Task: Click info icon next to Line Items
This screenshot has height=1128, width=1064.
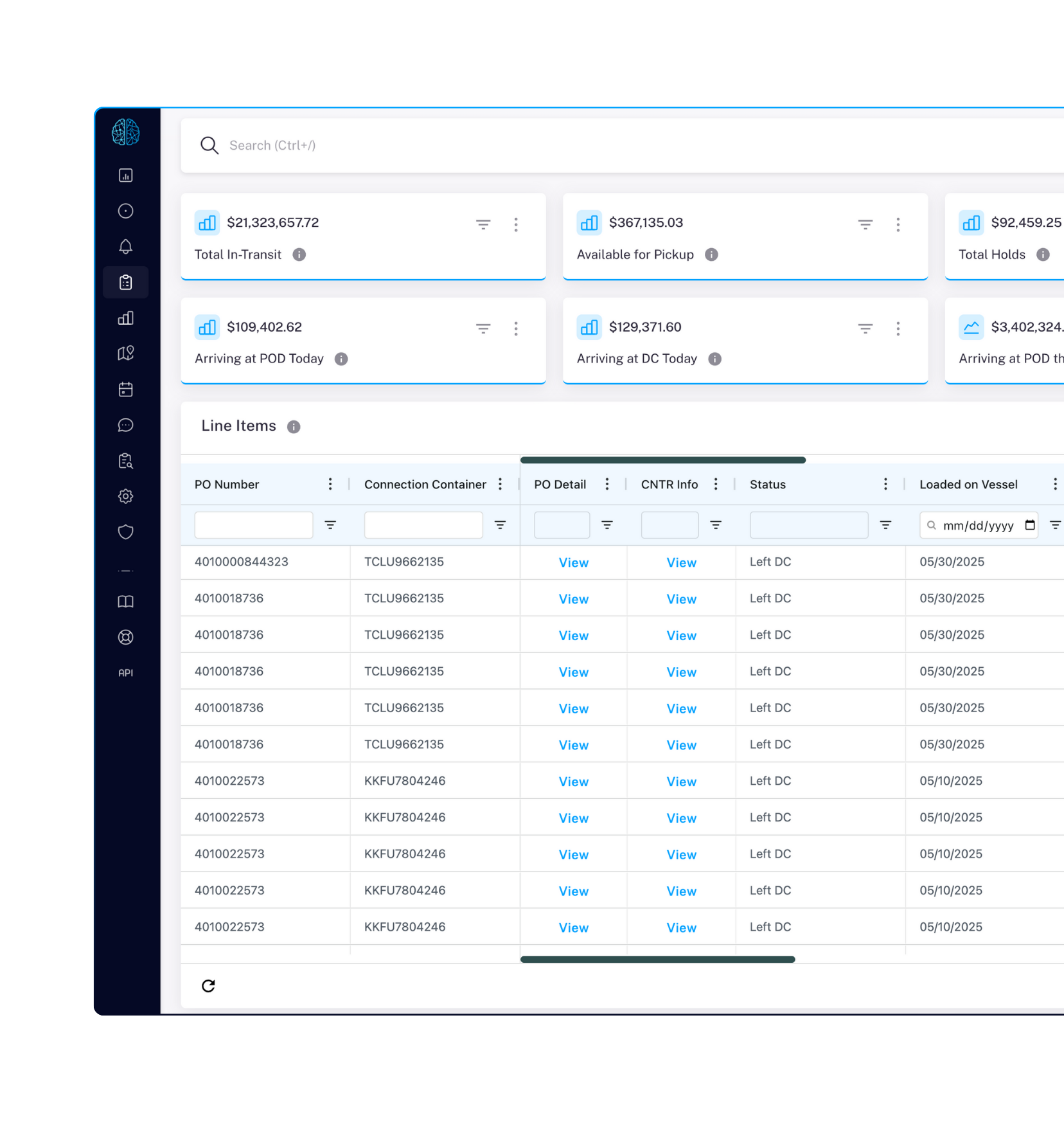Action: click(x=294, y=427)
